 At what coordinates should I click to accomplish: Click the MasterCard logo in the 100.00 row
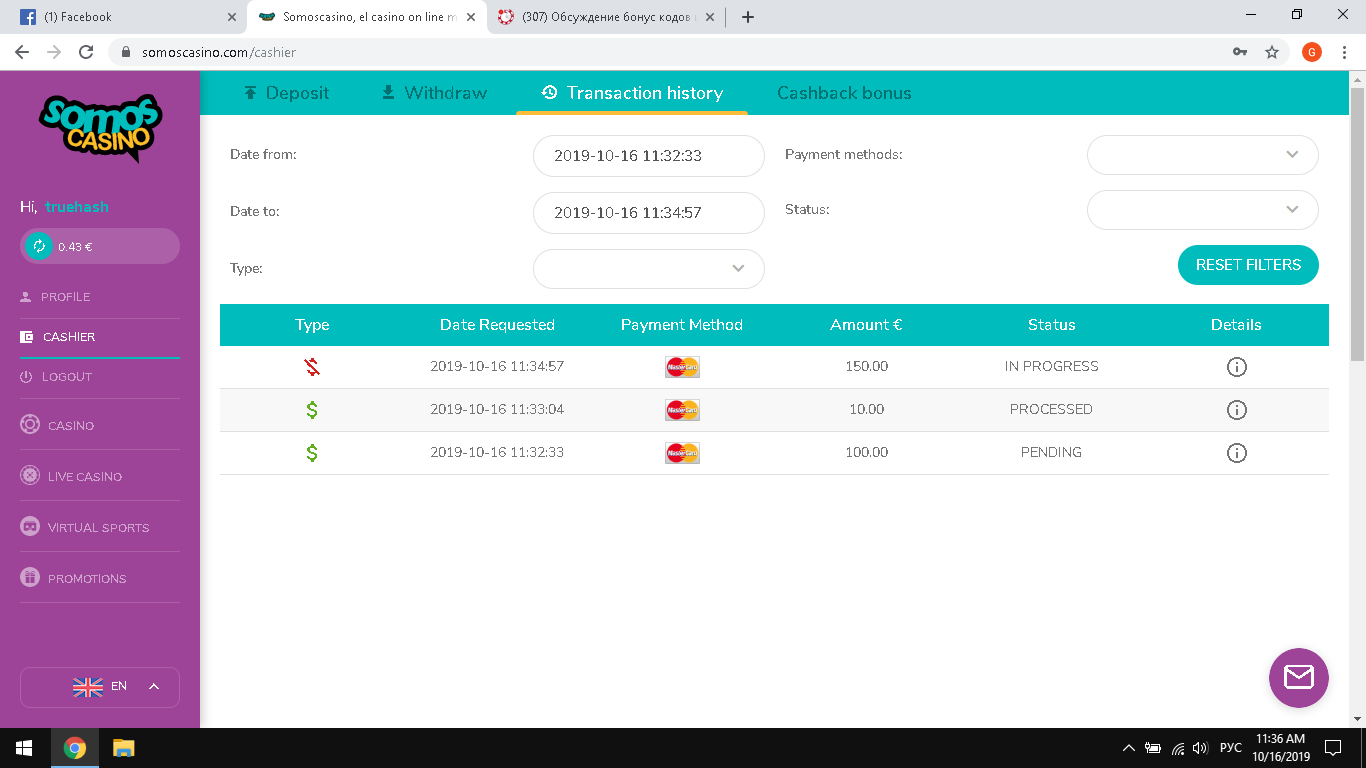coord(682,453)
